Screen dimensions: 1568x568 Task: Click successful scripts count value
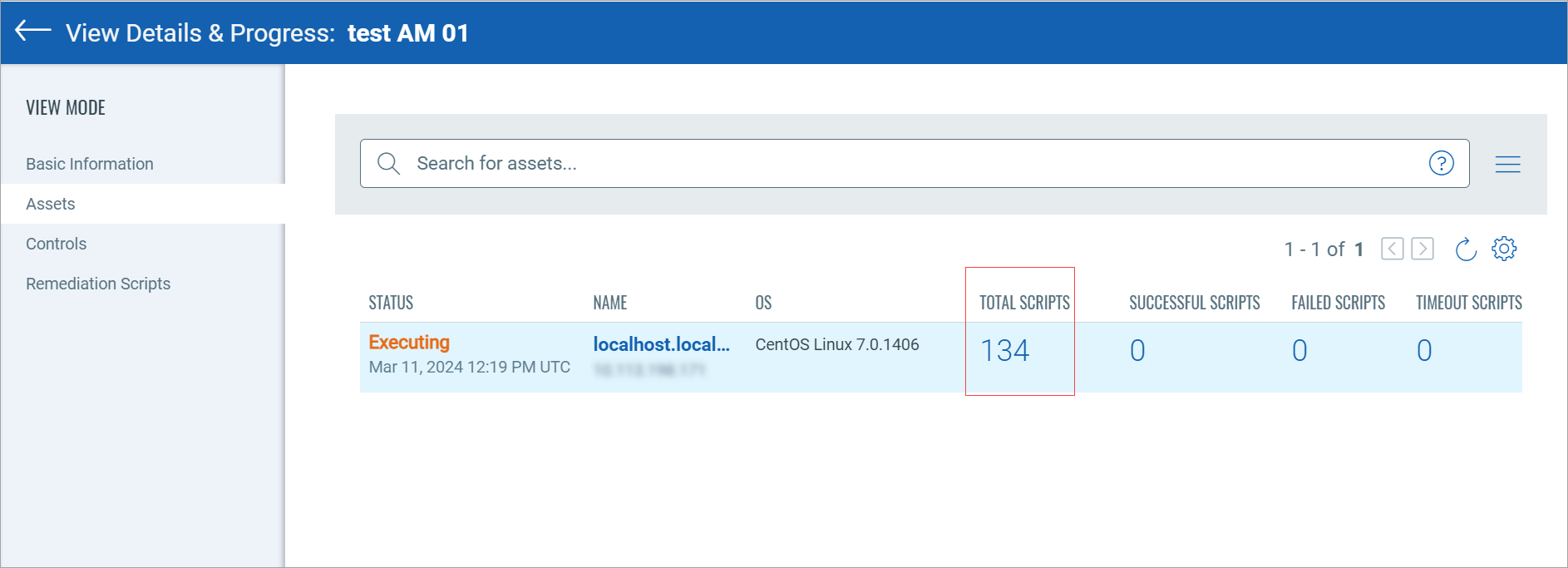pyautogui.click(x=1137, y=351)
